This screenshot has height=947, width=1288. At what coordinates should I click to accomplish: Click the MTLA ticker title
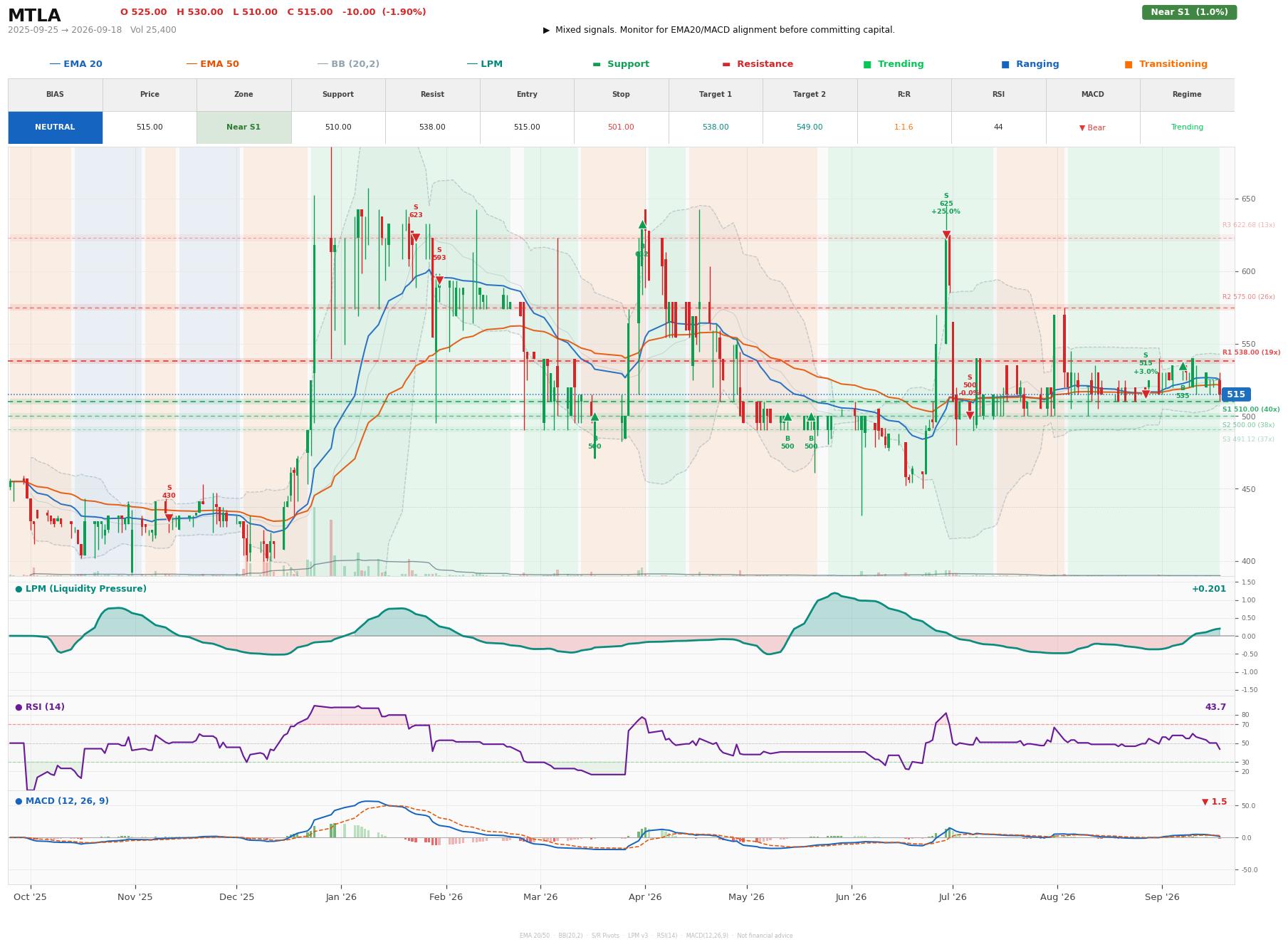(x=34, y=16)
